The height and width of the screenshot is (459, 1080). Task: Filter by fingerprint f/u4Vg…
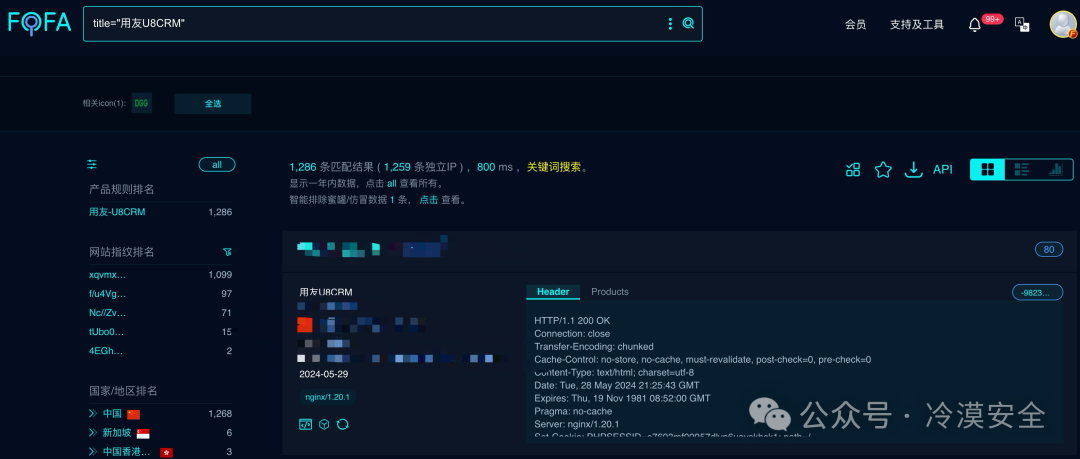click(x=107, y=294)
